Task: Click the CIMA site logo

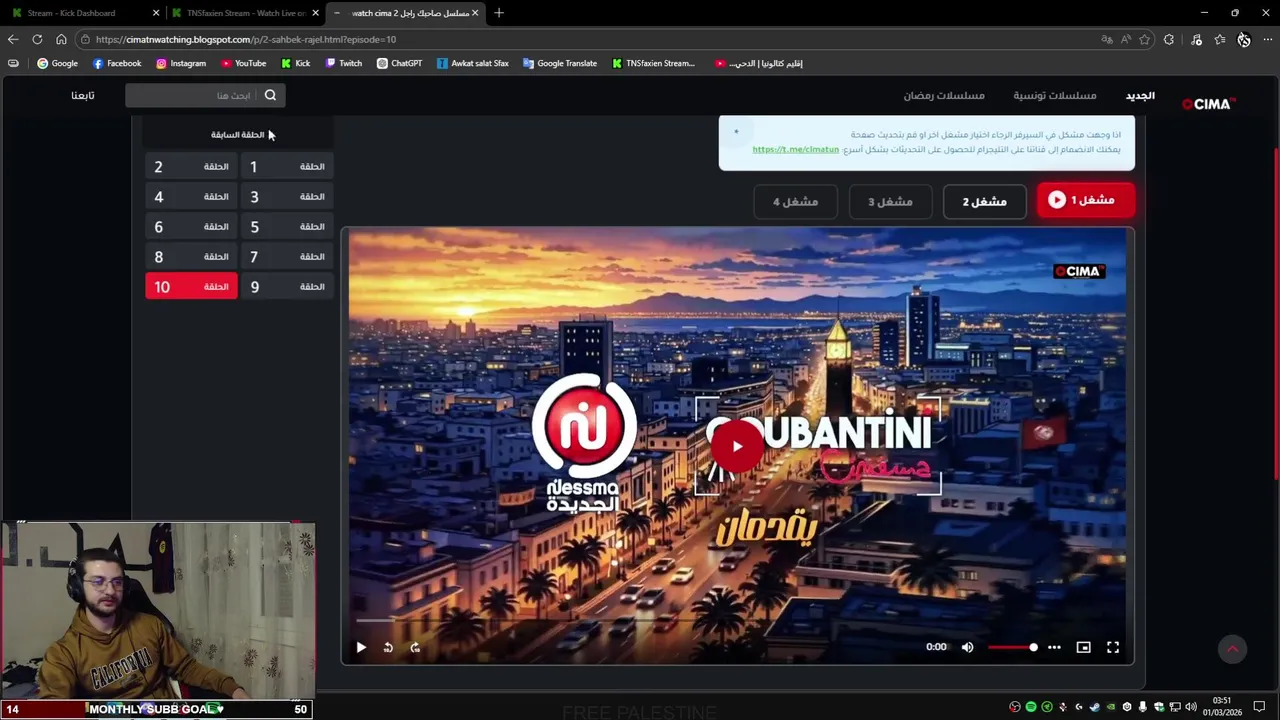Action: click(1209, 103)
